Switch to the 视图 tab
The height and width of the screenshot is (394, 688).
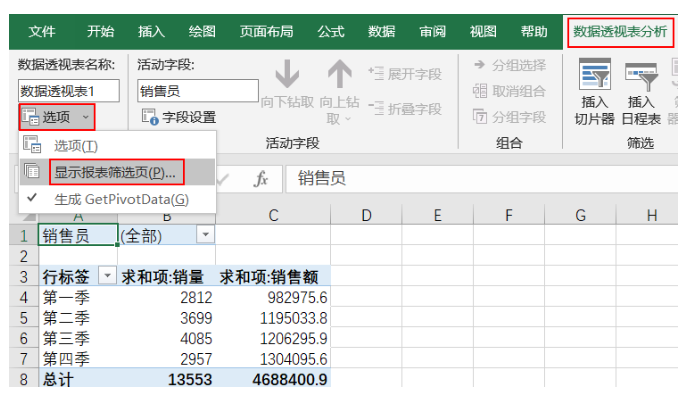[x=483, y=32]
